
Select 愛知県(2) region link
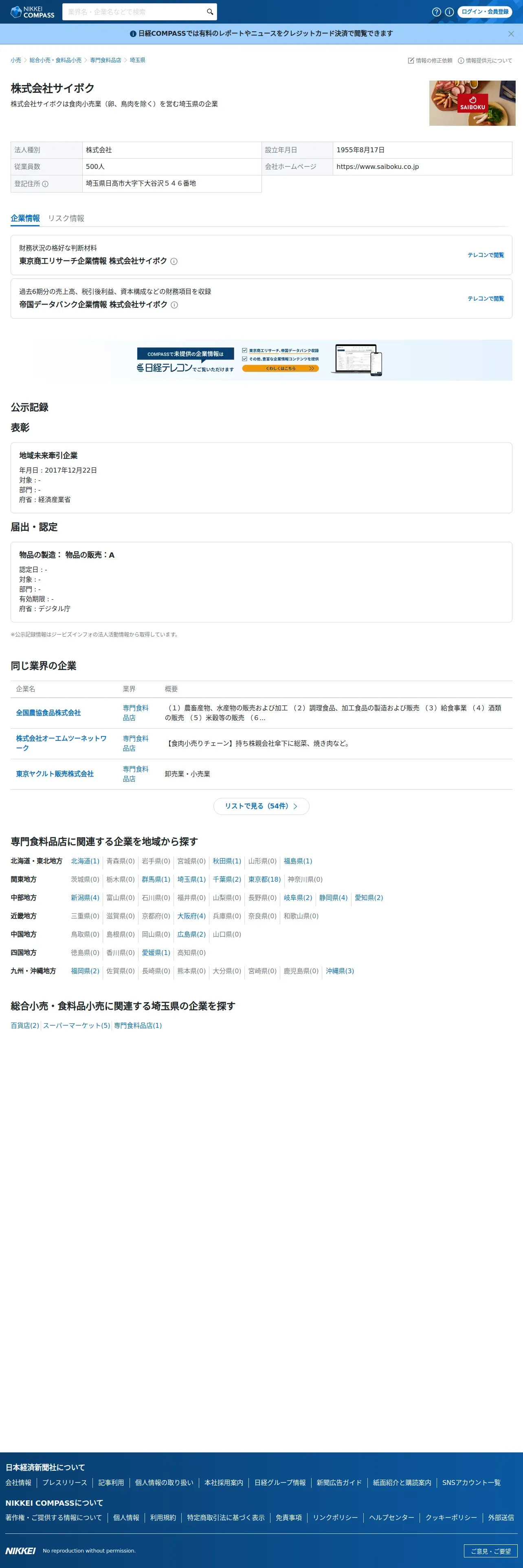coord(369,898)
